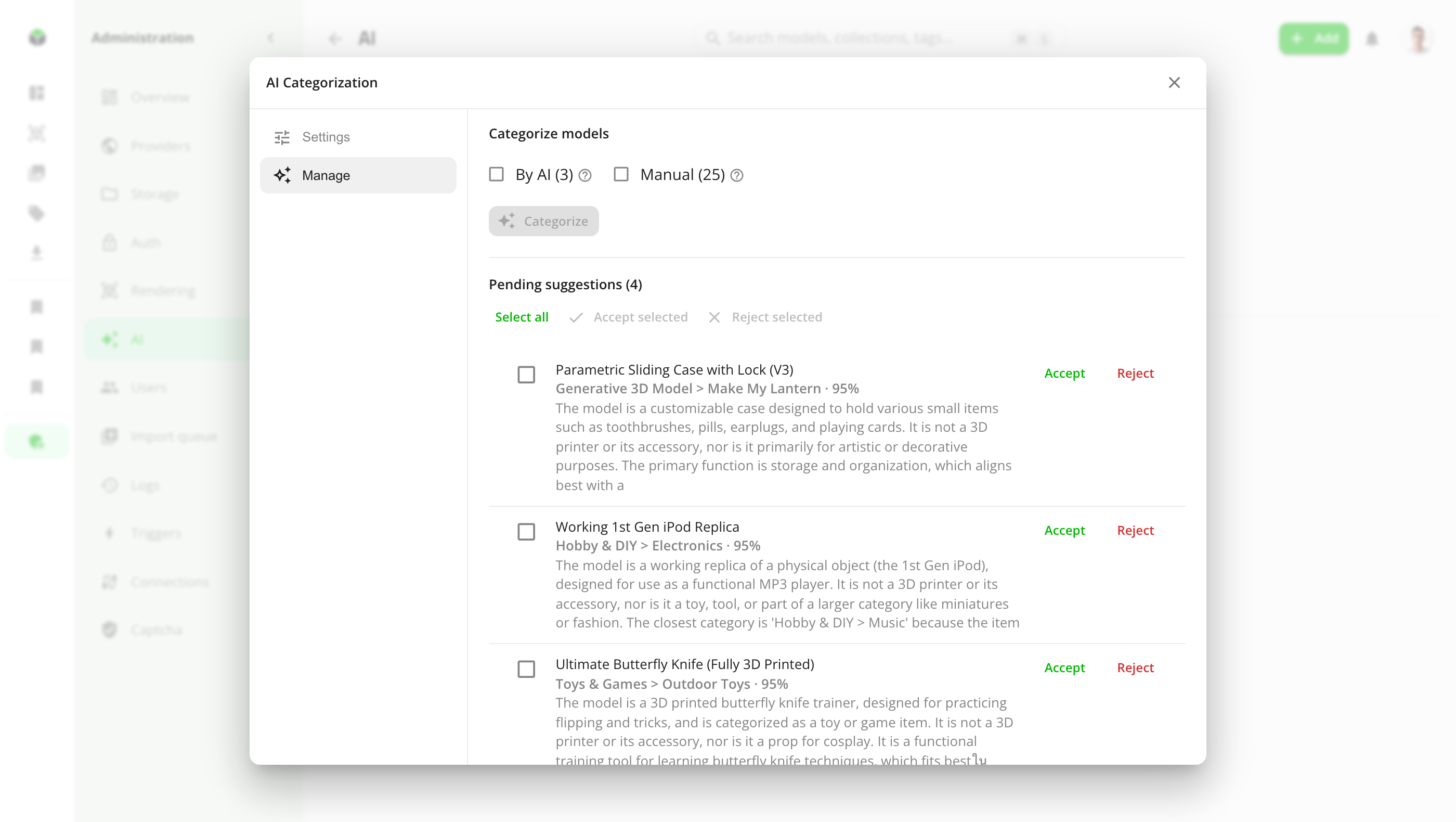Click the dashboard grid icon in far-left rail

pos(37,93)
